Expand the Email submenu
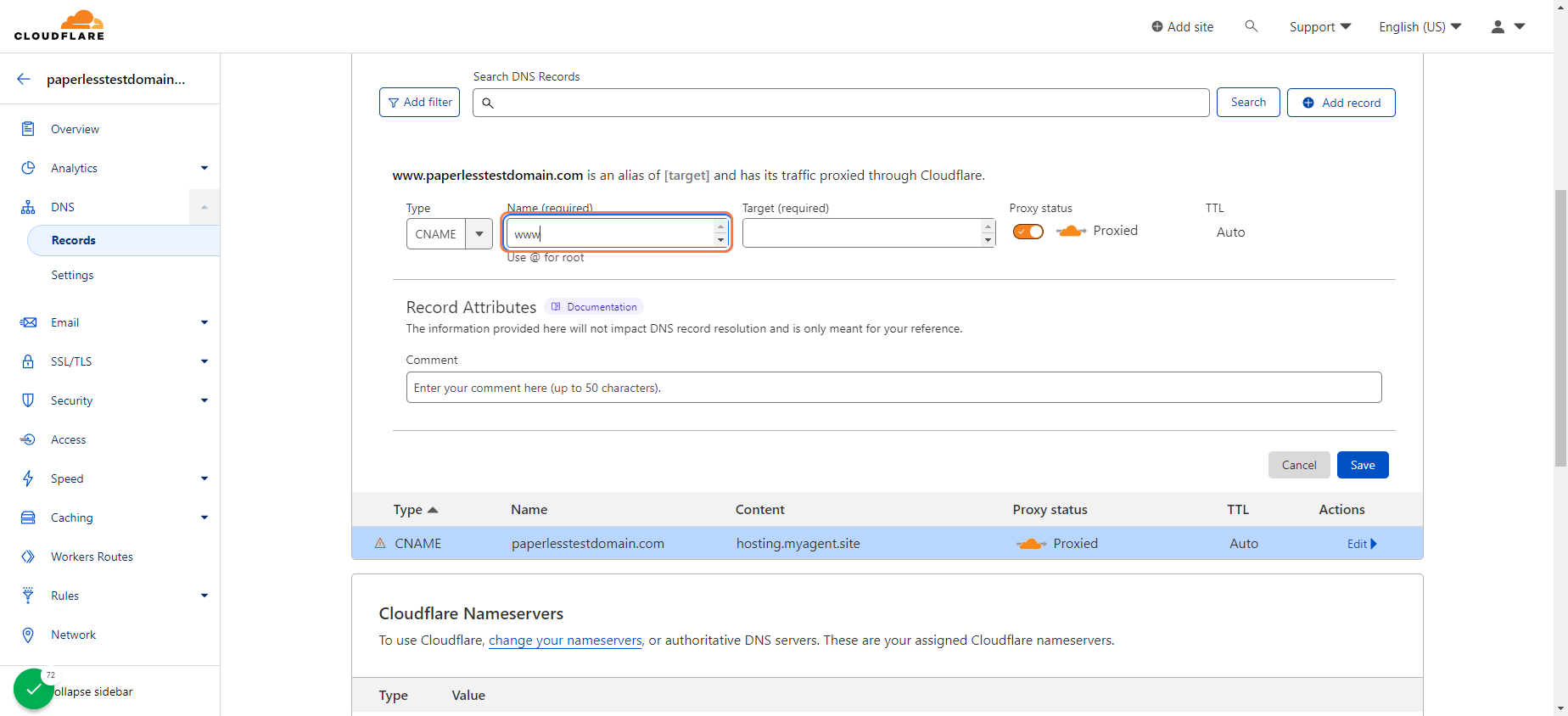Screen dimensions: 1568x716 point(204,322)
